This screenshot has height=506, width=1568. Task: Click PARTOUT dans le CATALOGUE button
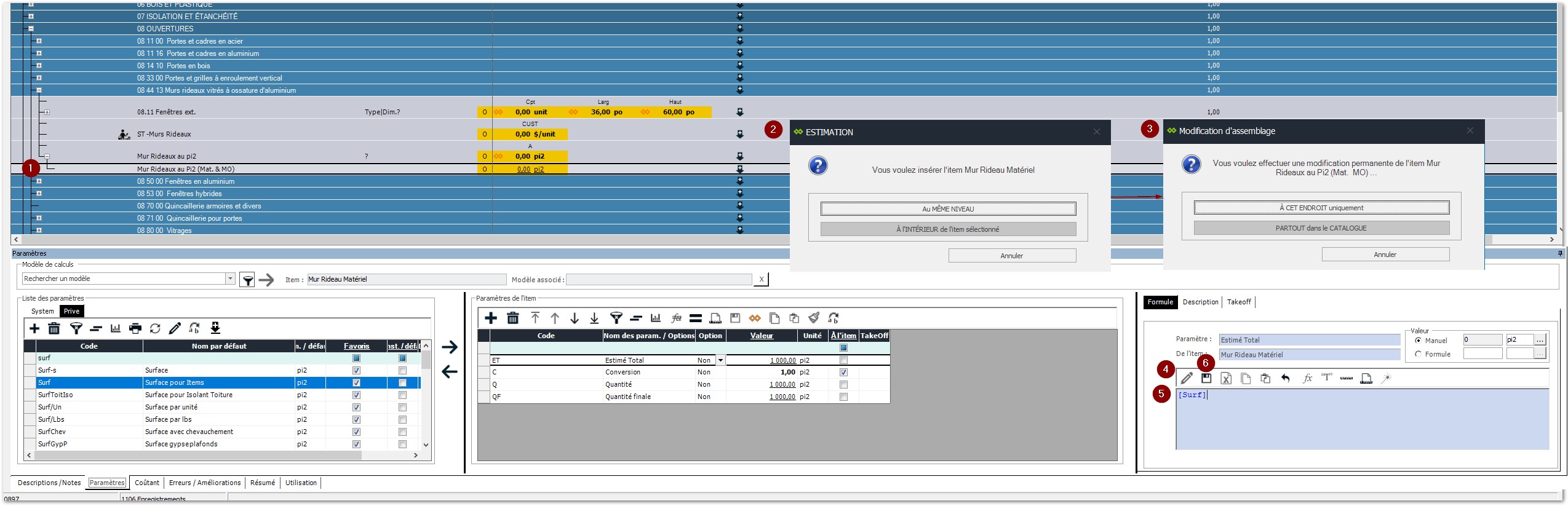(1321, 228)
